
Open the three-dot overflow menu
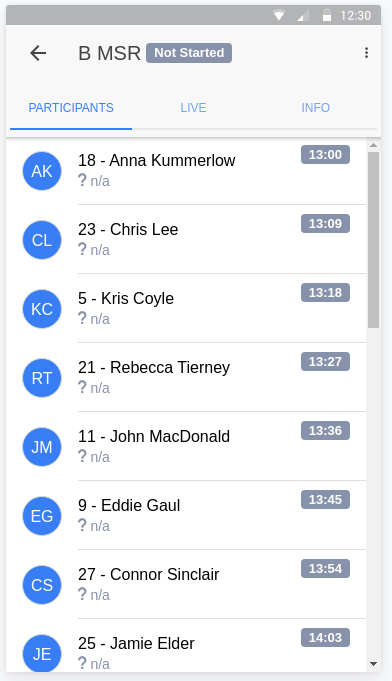click(x=366, y=53)
